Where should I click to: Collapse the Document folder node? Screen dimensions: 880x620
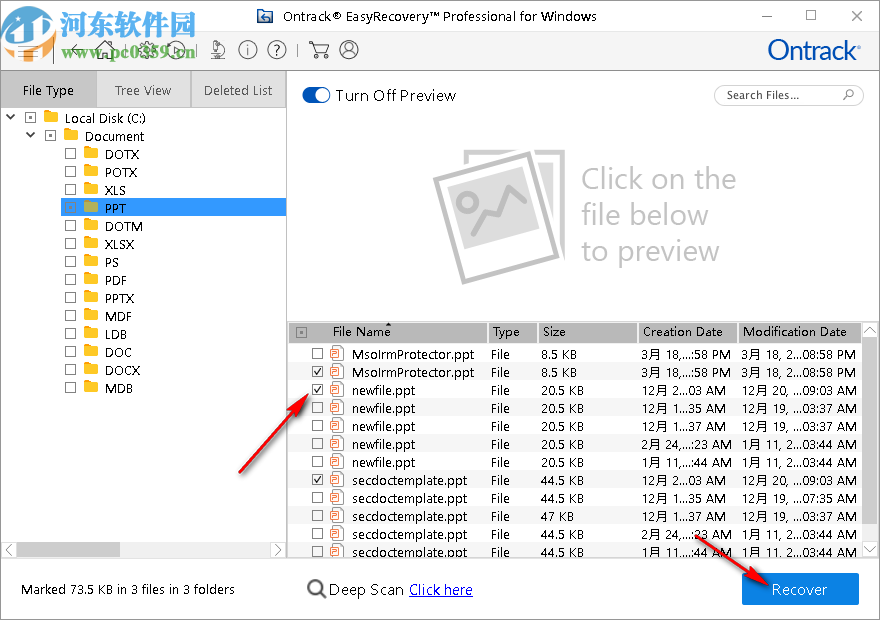30,134
